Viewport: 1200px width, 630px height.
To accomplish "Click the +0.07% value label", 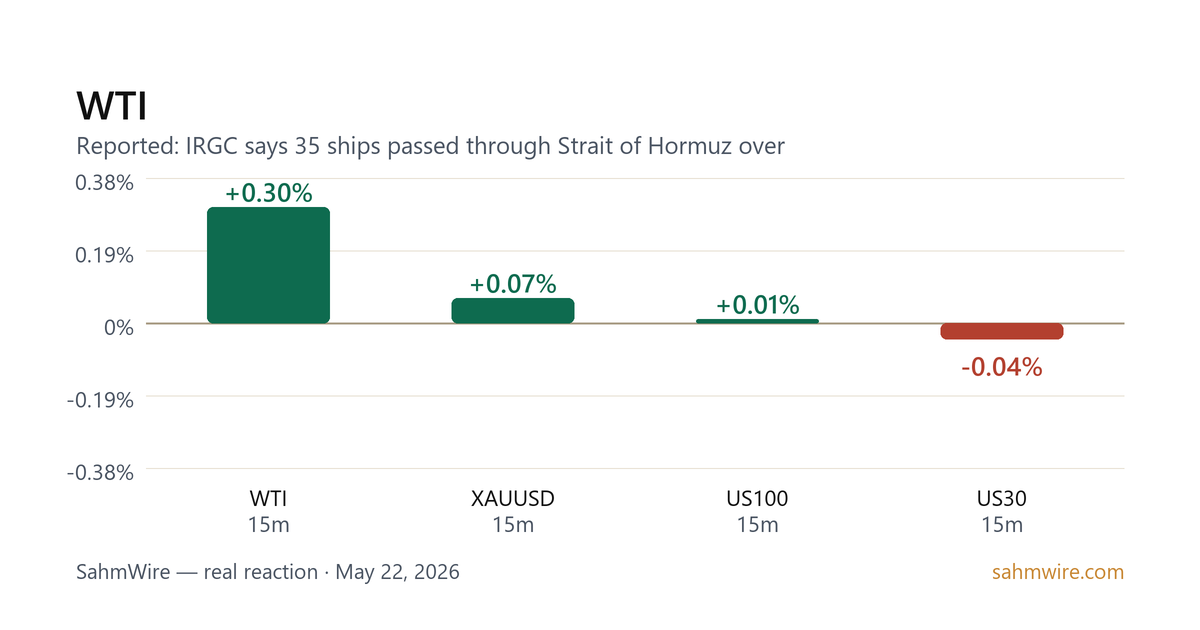I will [513, 284].
